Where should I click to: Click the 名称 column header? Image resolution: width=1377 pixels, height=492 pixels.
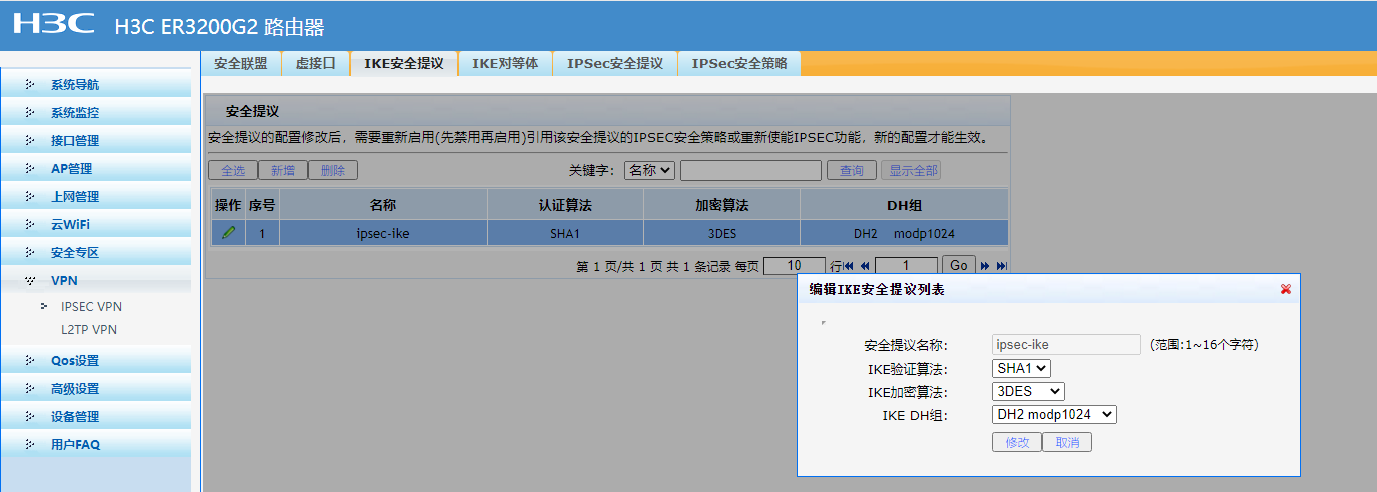point(383,205)
